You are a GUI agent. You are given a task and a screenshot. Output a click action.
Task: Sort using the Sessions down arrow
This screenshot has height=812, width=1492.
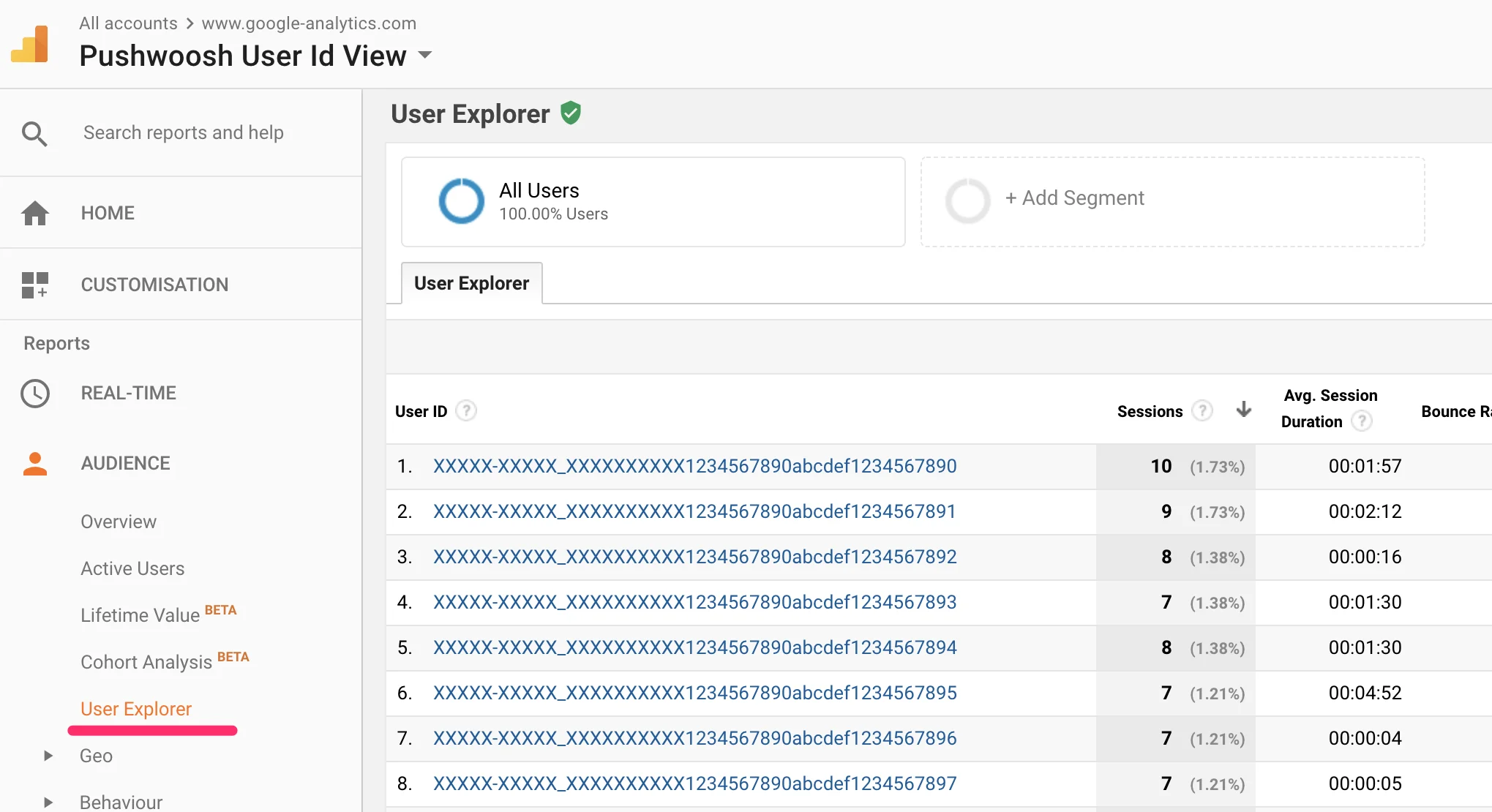pos(1243,410)
